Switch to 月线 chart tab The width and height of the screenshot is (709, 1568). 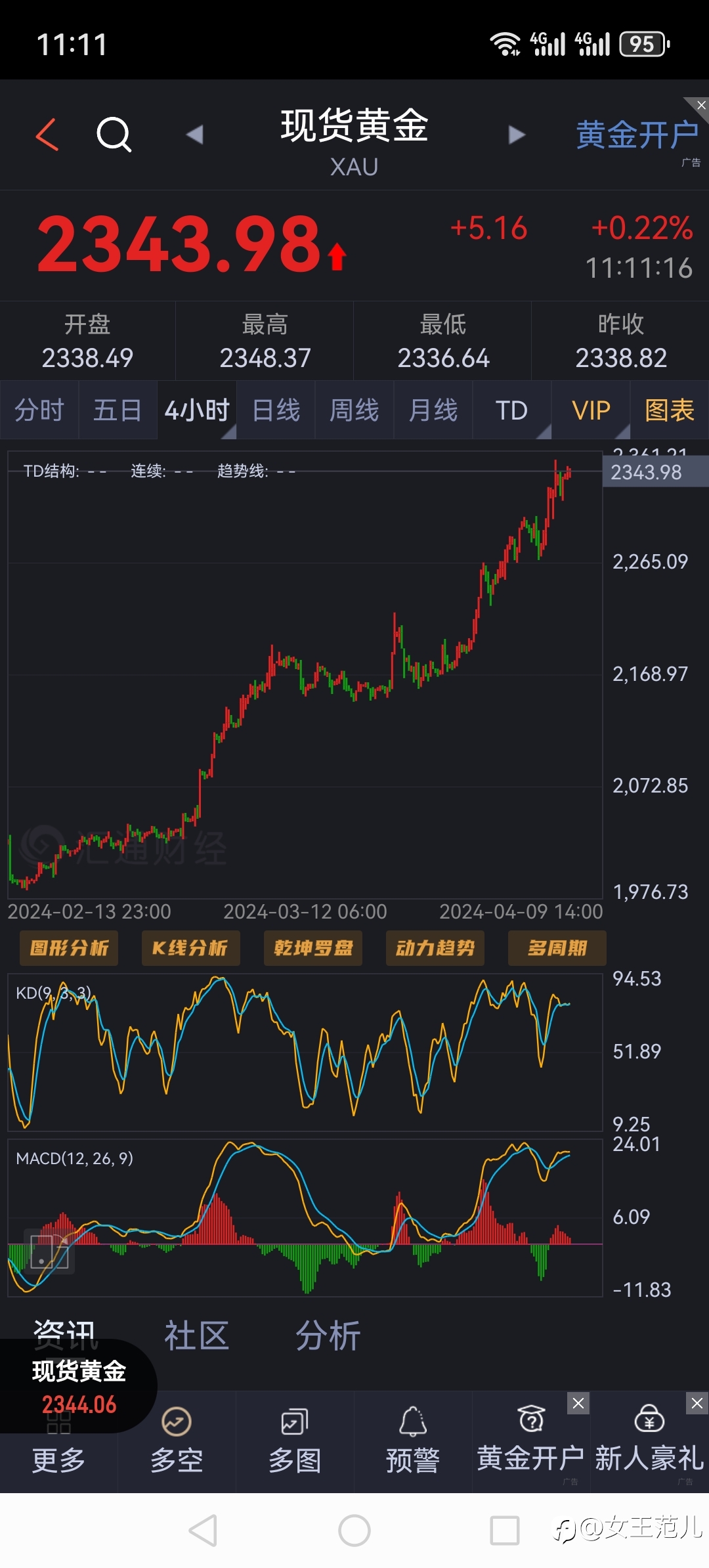click(433, 410)
